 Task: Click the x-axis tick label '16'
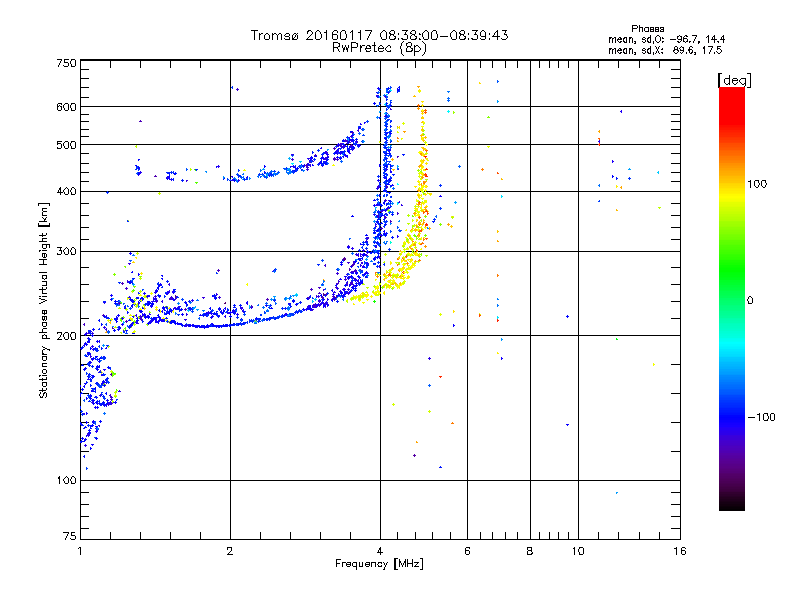click(x=680, y=551)
